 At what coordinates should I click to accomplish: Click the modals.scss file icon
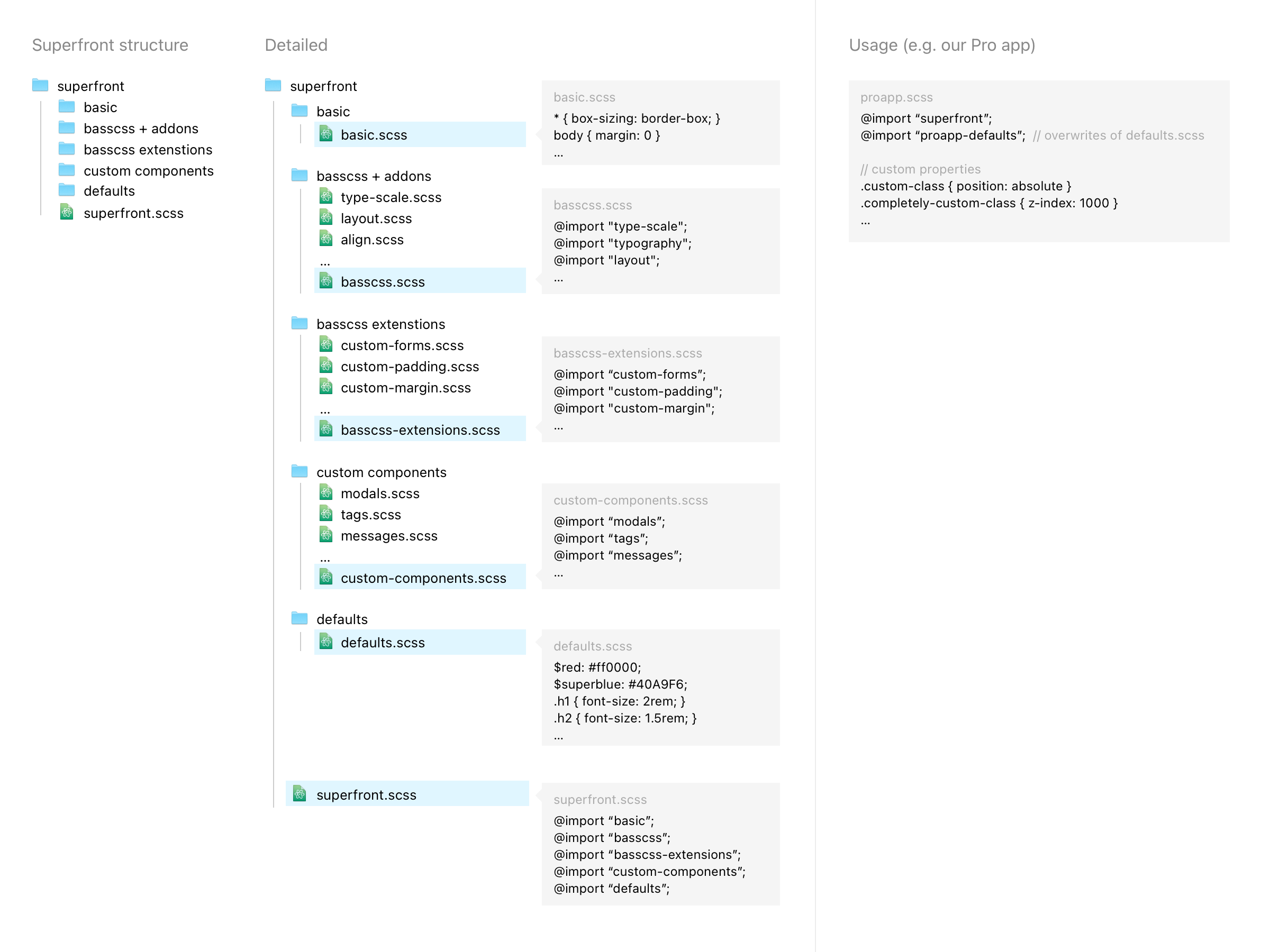tap(325, 492)
